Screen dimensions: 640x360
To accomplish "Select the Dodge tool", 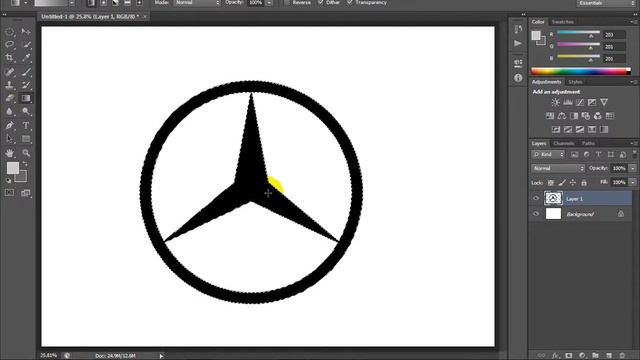I will [26, 111].
